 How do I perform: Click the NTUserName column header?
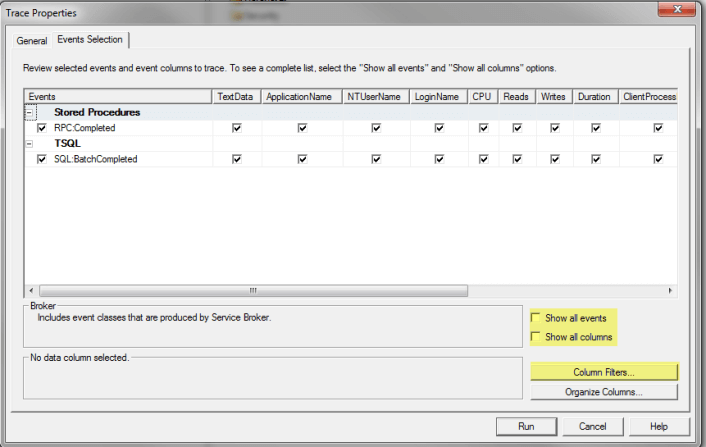pos(376,97)
